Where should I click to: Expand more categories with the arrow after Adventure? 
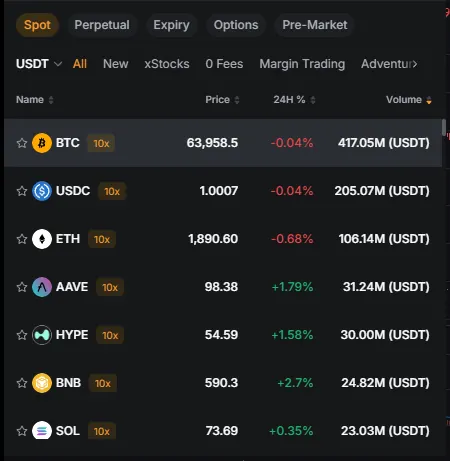(x=415, y=64)
